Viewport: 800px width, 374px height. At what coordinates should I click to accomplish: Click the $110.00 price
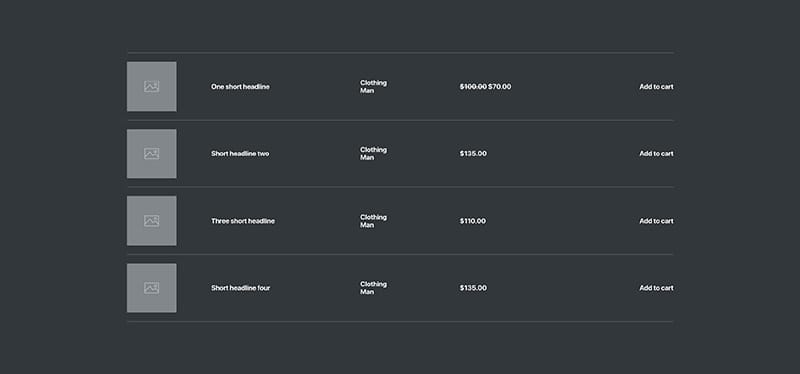click(x=472, y=221)
